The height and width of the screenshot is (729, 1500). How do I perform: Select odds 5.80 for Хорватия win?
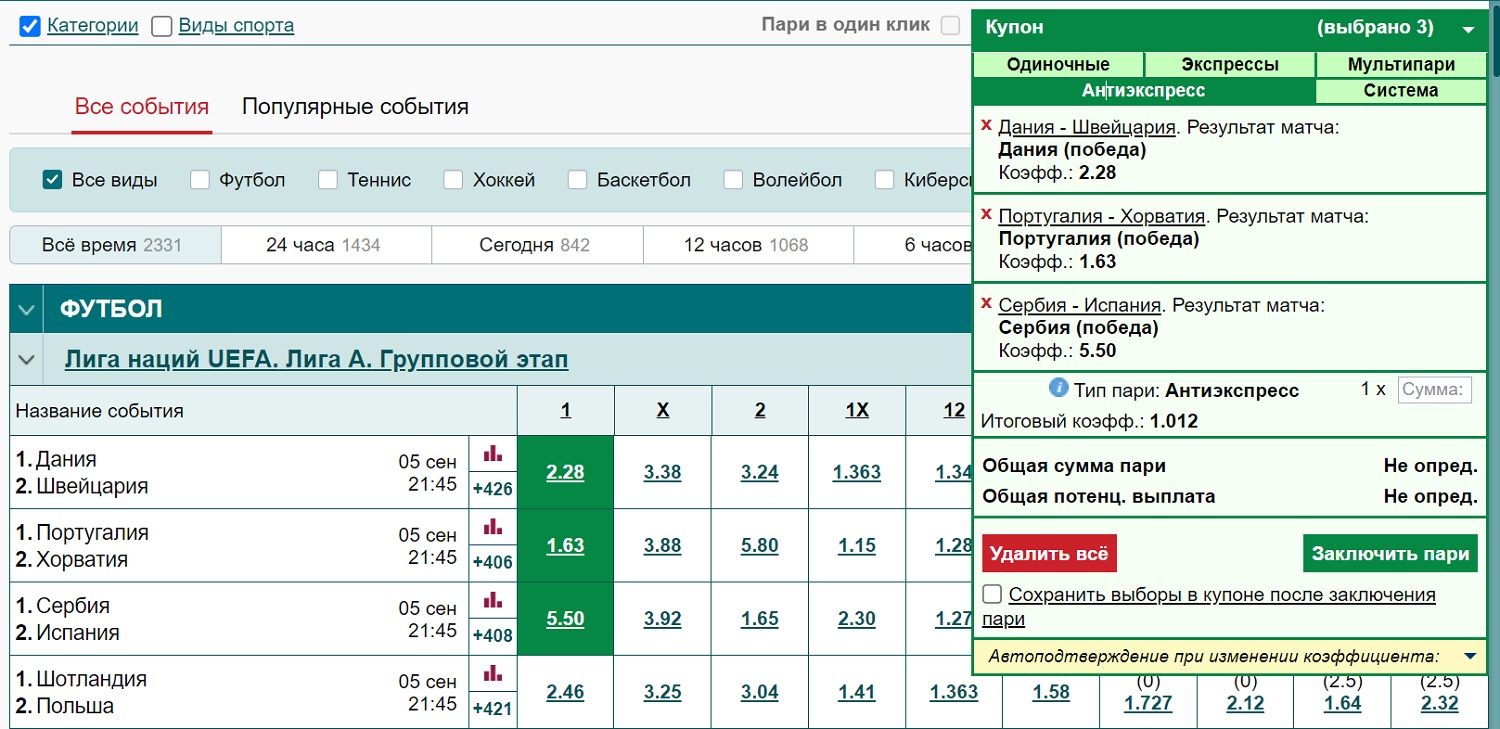click(x=759, y=546)
